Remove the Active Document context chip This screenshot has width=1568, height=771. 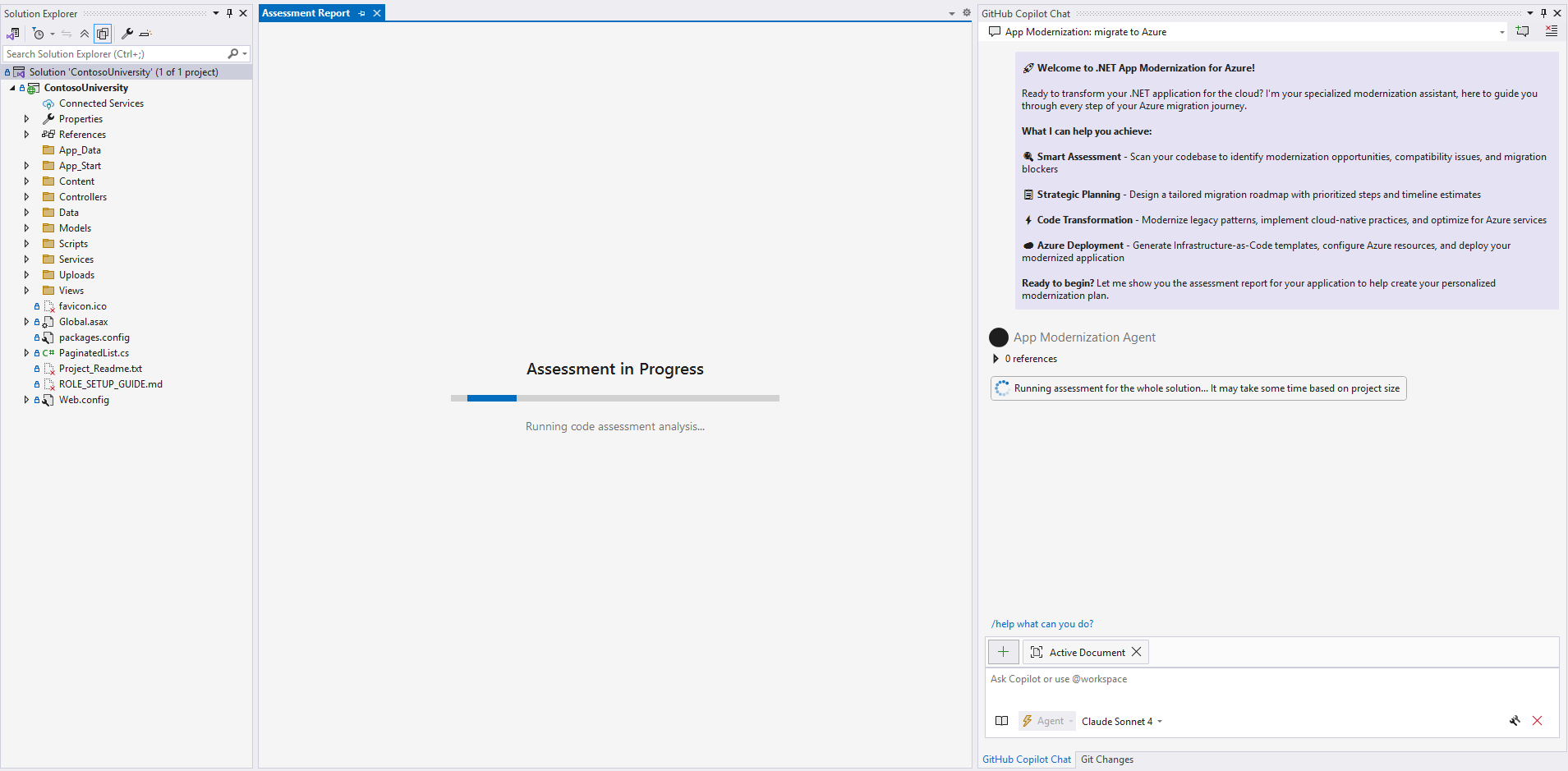1137,652
